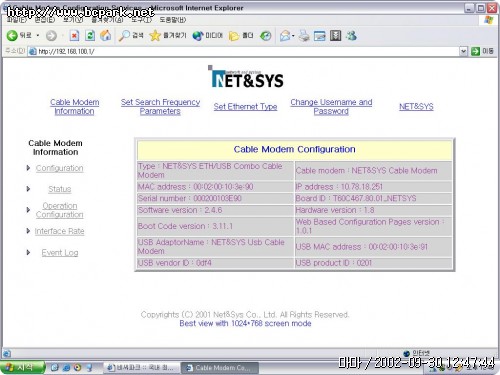Click the Forward arrow button
Image resolution: width=500 pixels, height=375 pixels.
[x=51, y=36]
